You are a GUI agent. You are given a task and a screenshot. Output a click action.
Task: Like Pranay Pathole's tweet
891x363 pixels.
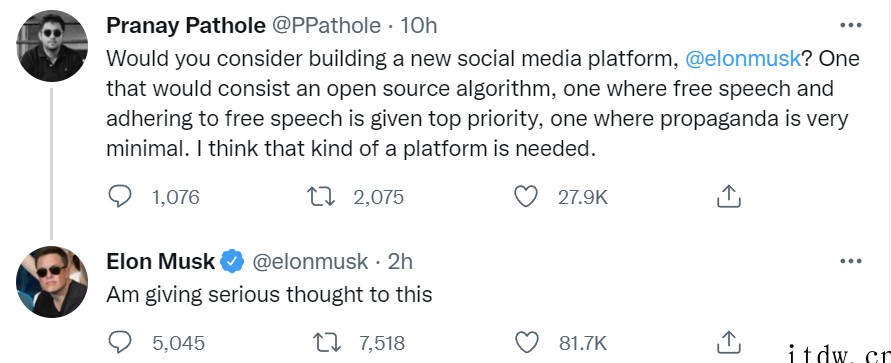tap(526, 197)
